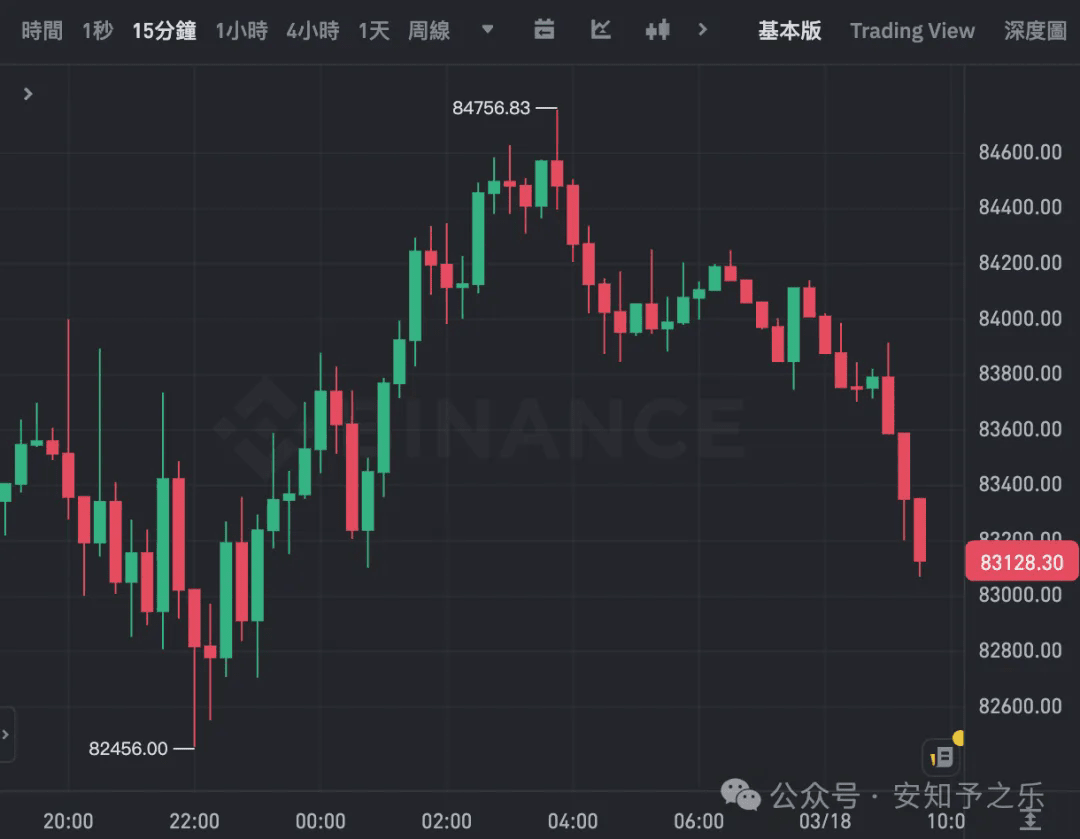Switch to the Trading View tab
The width and height of the screenshot is (1080, 839).
[912, 31]
